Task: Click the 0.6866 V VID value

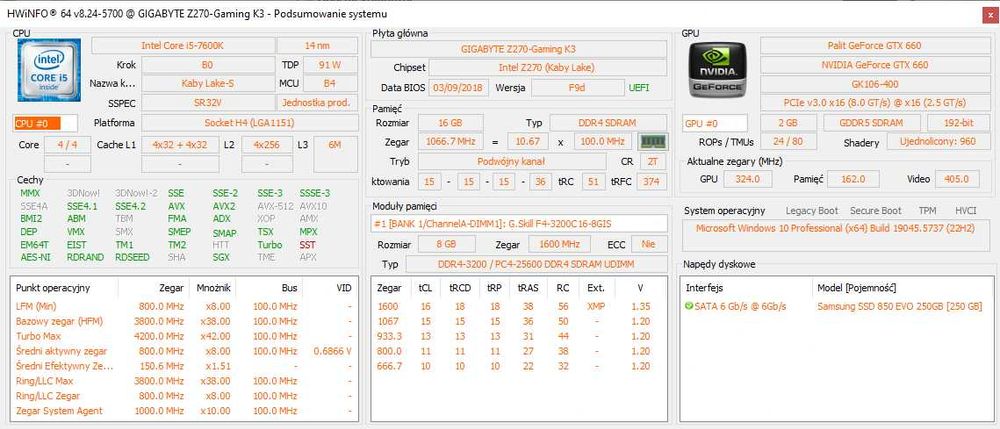Action: click(x=332, y=351)
